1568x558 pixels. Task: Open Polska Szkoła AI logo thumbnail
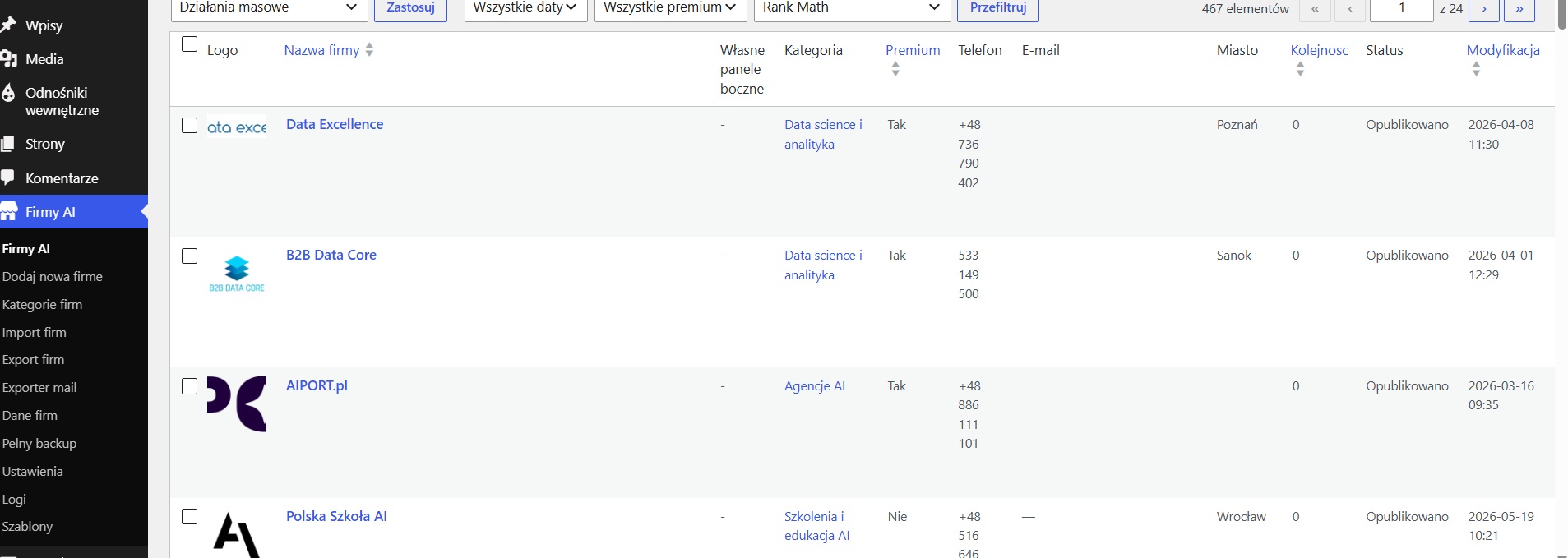237,534
